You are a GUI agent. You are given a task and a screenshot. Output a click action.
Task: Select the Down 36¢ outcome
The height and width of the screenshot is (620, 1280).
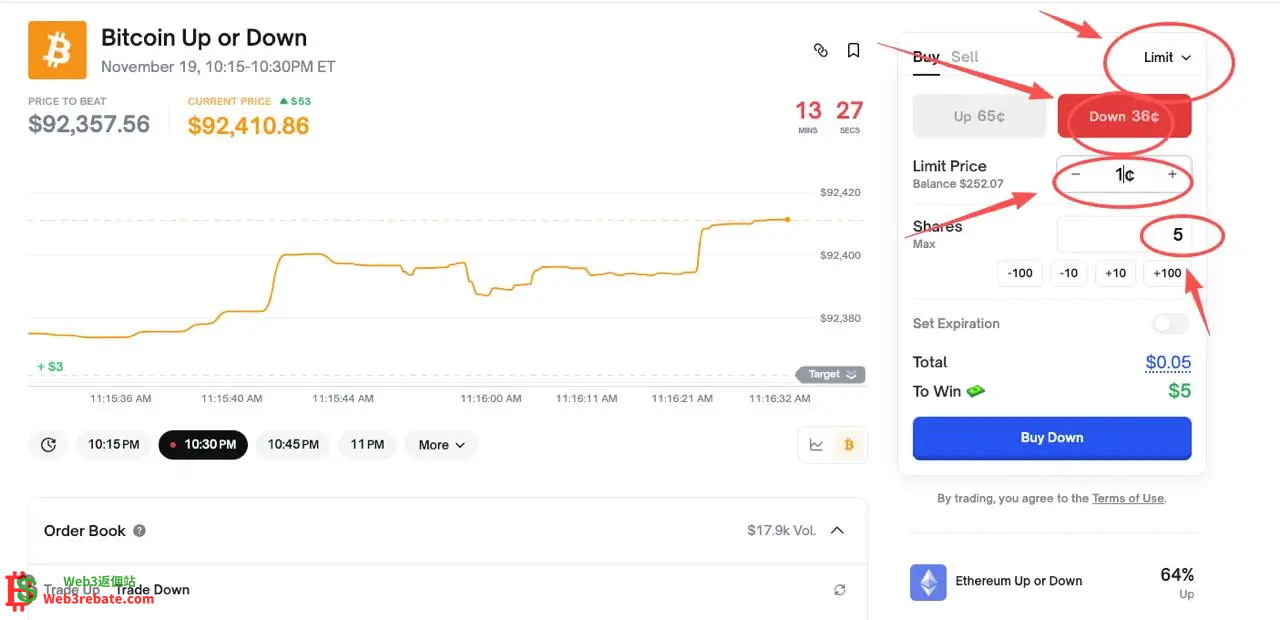1124,116
